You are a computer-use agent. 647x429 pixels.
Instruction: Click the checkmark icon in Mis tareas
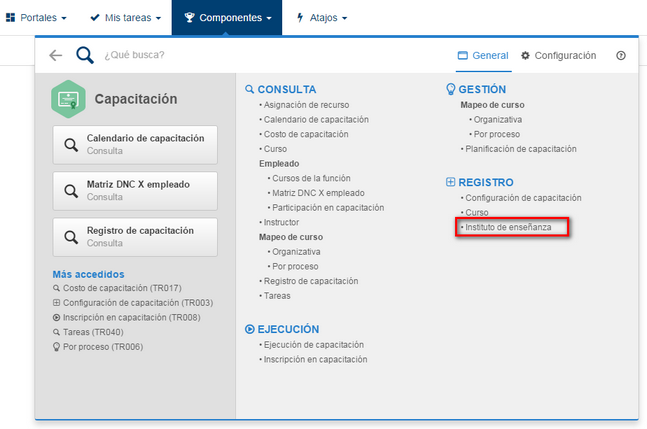coord(95,17)
